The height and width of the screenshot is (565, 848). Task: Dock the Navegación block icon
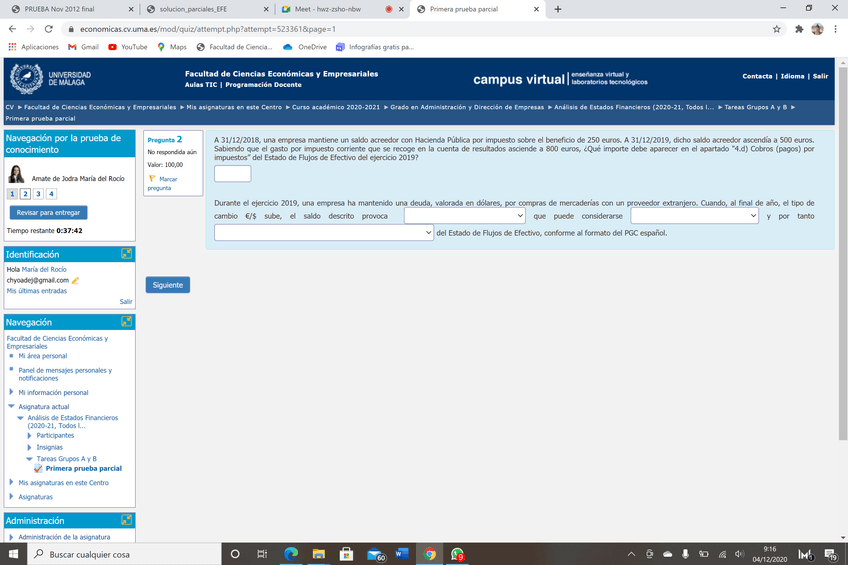pyautogui.click(x=126, y=322)
